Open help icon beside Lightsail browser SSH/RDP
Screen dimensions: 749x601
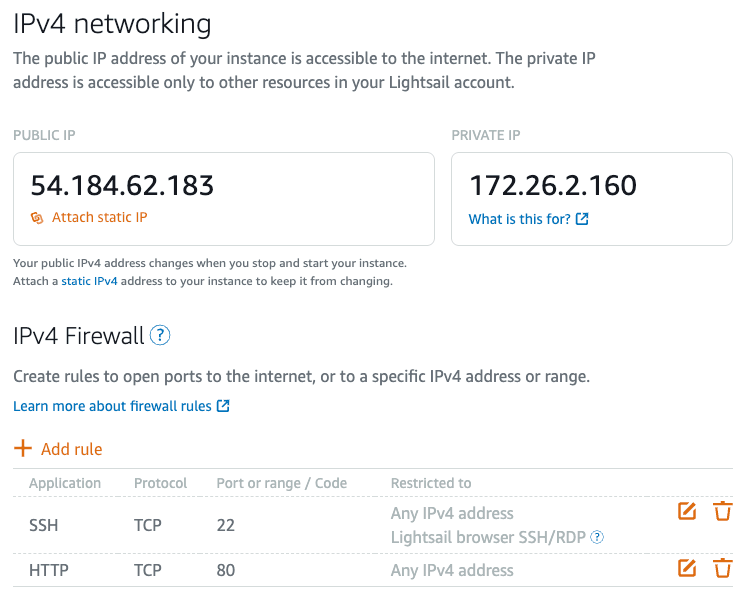[597, 537]
